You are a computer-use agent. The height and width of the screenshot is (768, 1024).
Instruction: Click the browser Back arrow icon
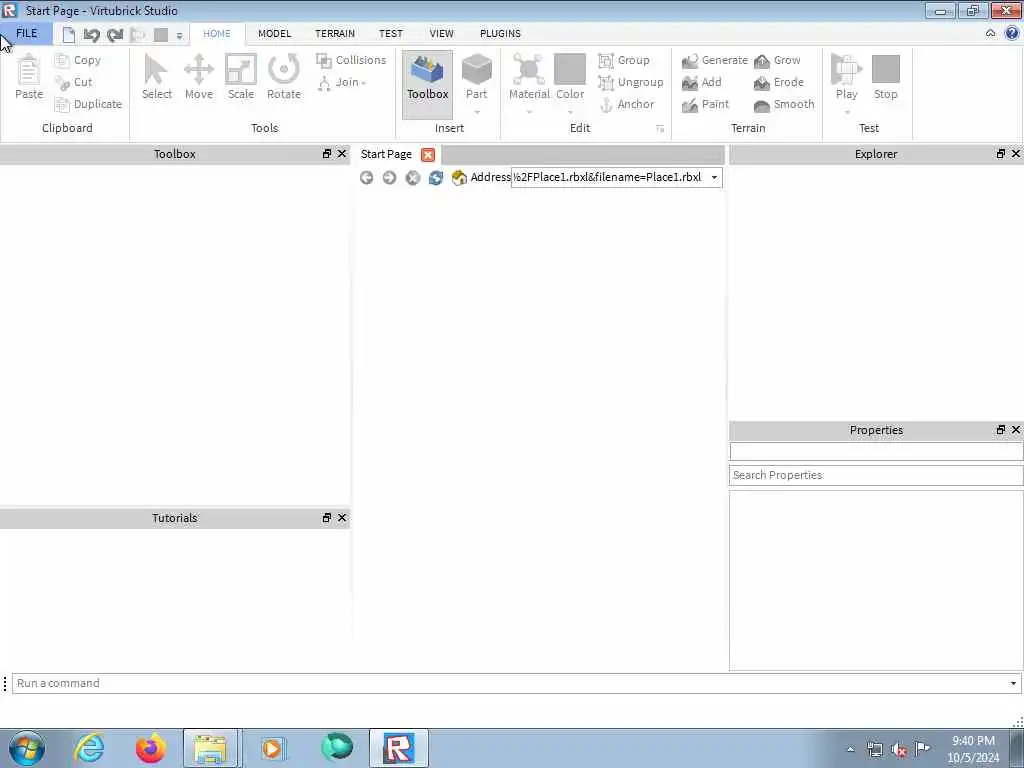click(x=366, y=178)
